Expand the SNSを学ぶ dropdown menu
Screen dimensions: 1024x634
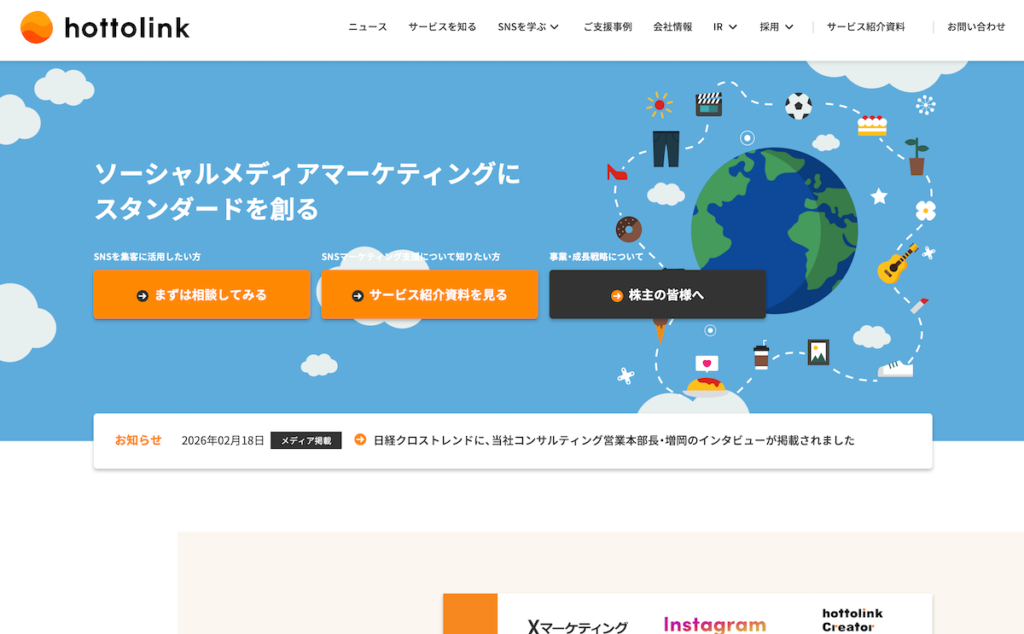(x=528, y=27)
